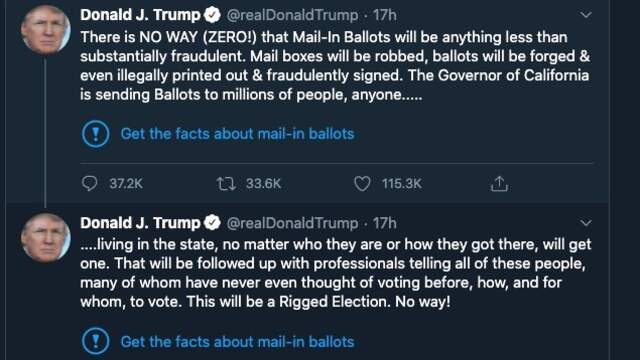Image resolution: width=640 pixels, height=360 pixels.
Task: Click the exclamation info icon on first tweet
Action: (x=96, y=134)
